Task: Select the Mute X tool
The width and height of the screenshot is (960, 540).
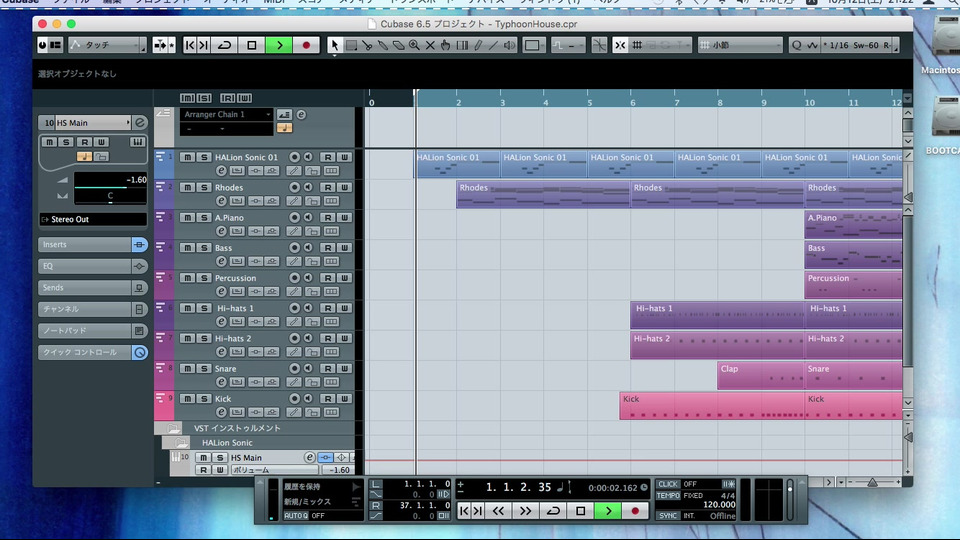Action: click(430, 45)
